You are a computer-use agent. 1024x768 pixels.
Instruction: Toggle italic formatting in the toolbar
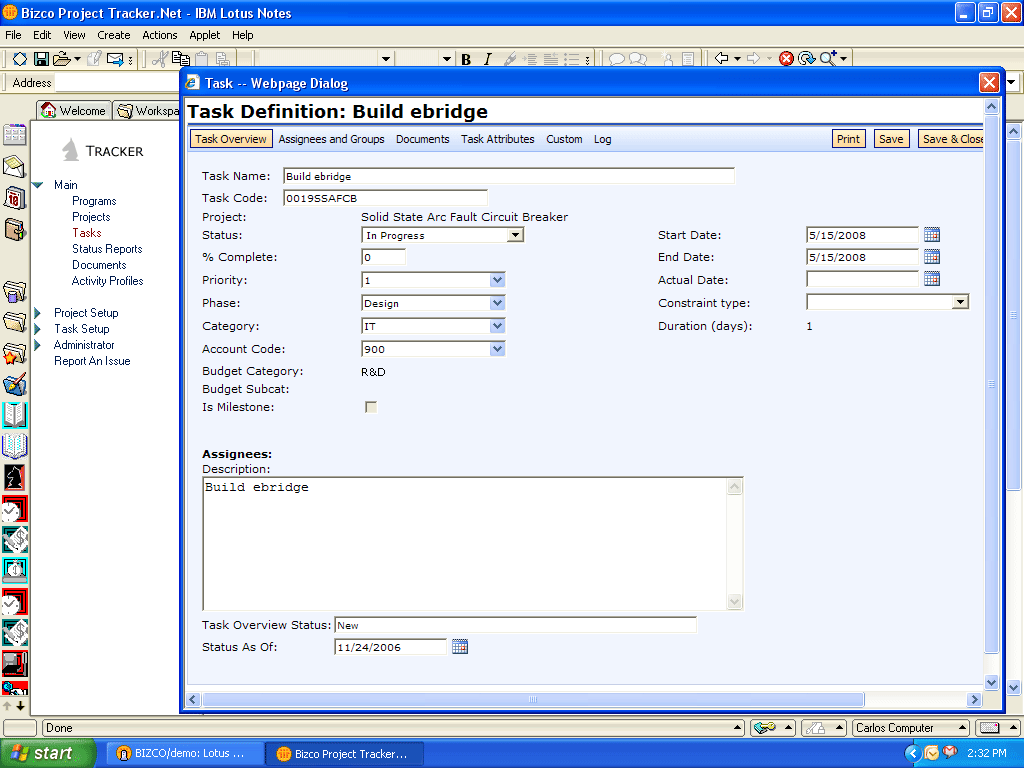pyautogui.click(x=486, y=59)
